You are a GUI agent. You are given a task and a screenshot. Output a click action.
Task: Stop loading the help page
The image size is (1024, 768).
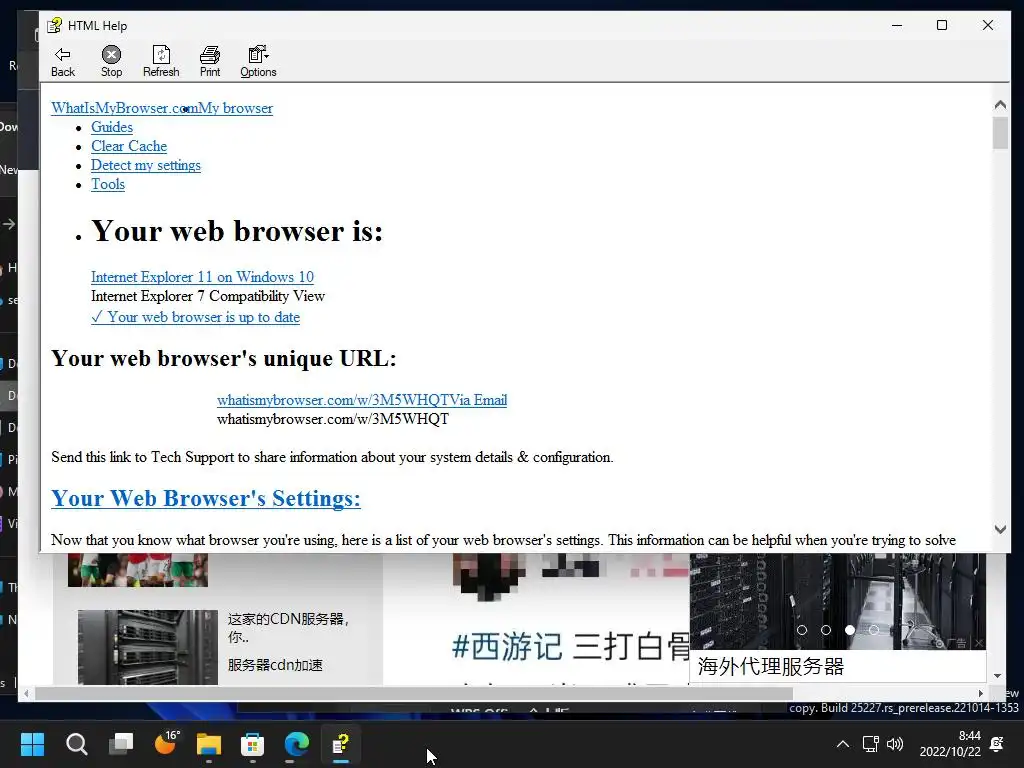[111, 62]
